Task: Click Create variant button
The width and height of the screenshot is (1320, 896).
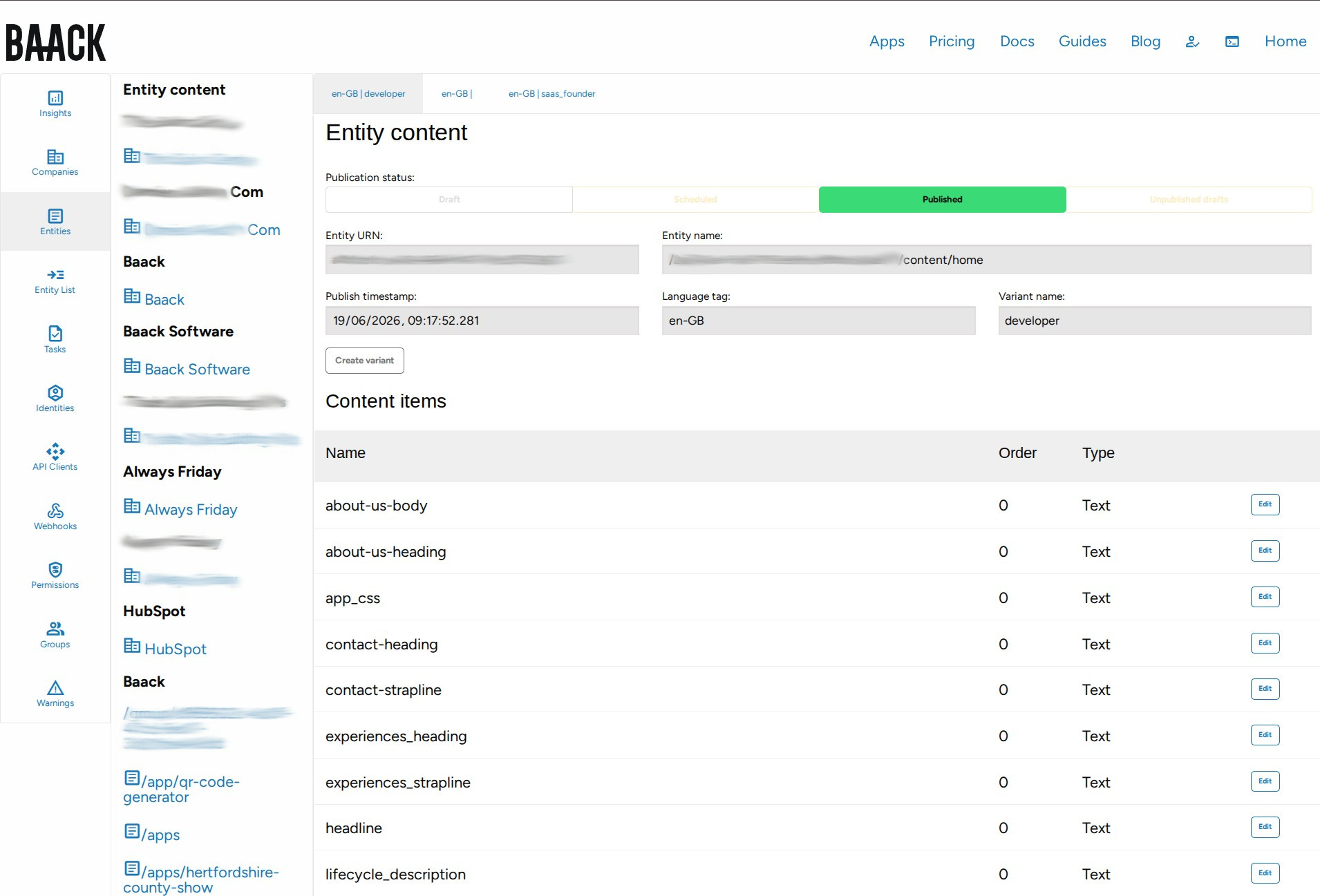Action: tap(365, 361)
